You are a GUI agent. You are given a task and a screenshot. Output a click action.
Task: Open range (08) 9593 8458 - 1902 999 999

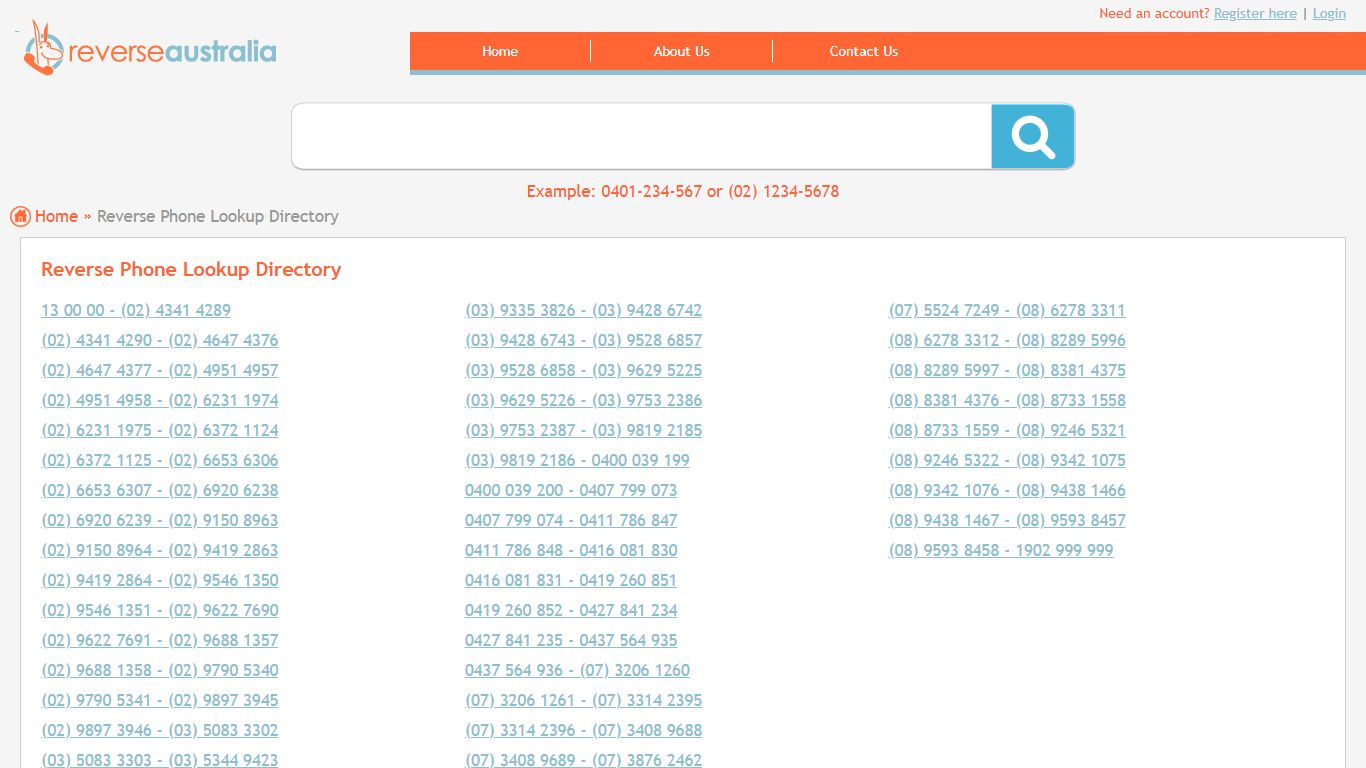point(1001,550)
